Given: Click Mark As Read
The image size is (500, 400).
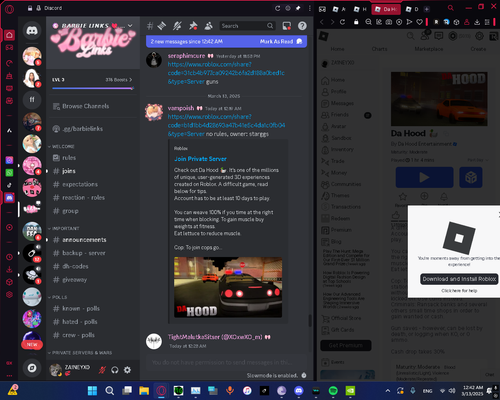Looking at the screenshot, I should [281, 41].
